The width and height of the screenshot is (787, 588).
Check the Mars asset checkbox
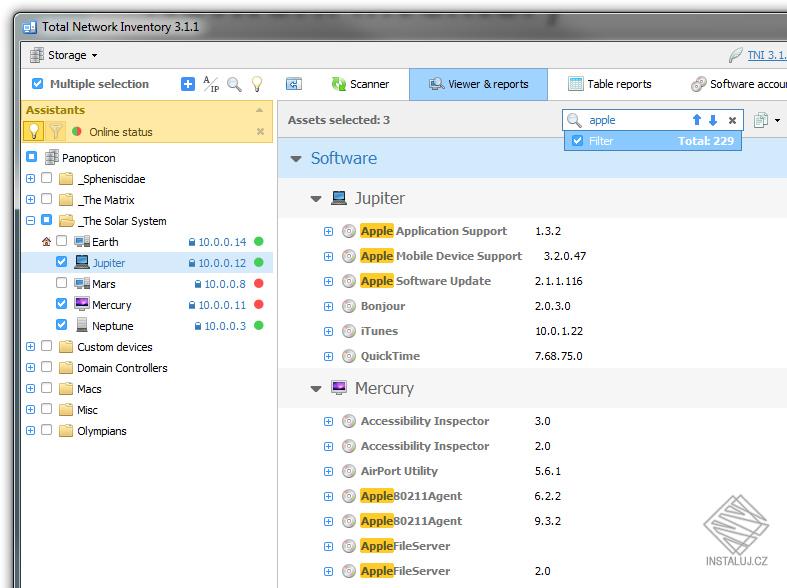click(x=61, y=282)
